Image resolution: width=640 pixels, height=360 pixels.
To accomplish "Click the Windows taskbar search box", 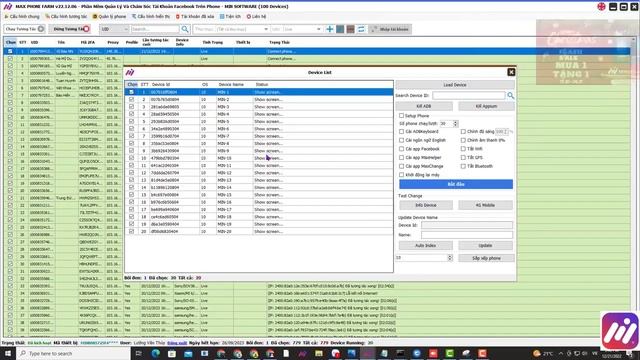I will point(74,353).
